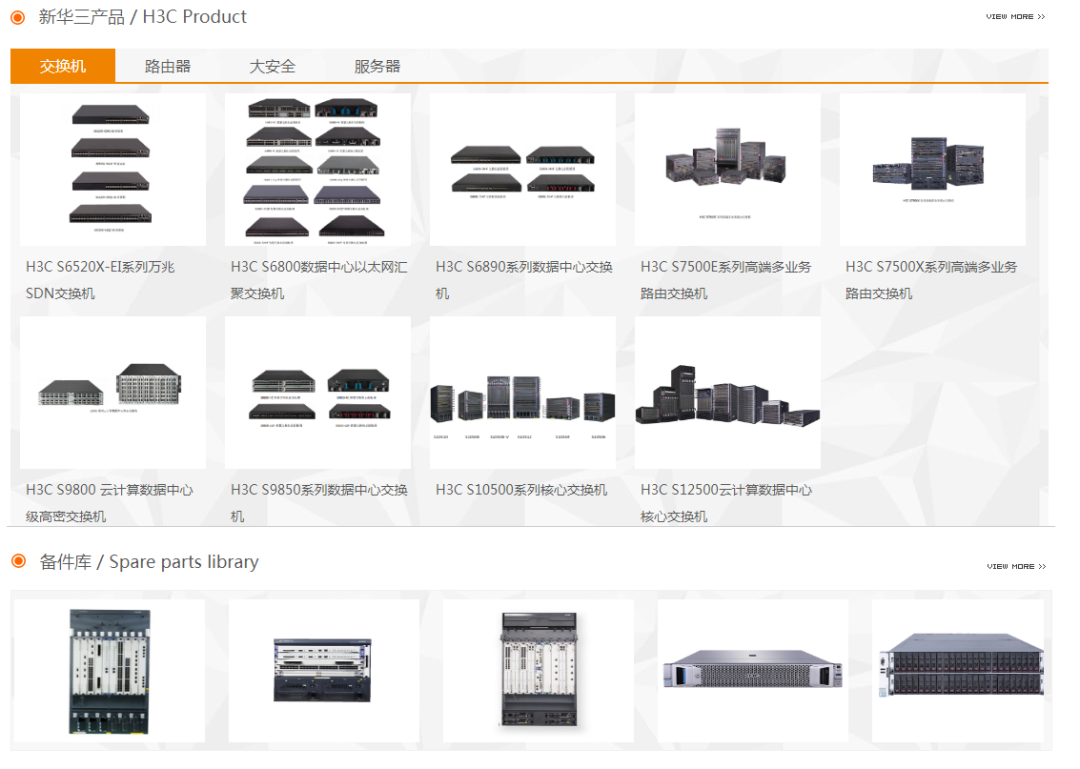Open H3C S6890 series product image

coord(523,170)
